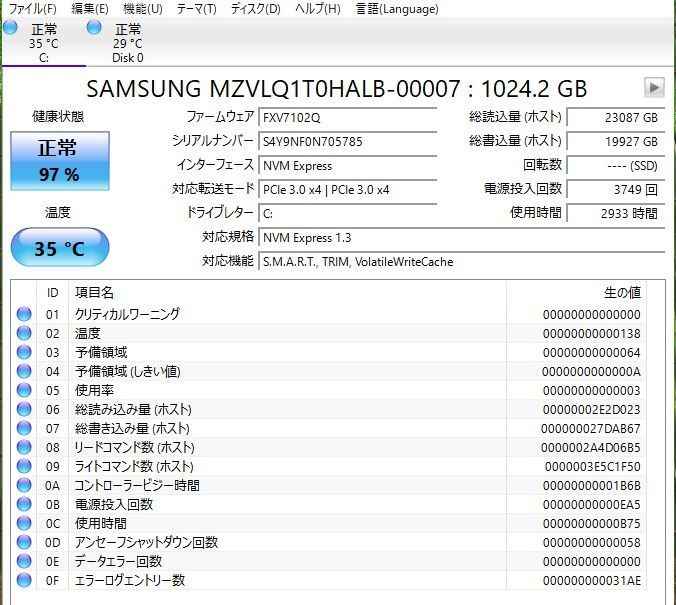
Task: Click the ID column header
Action: (x=52, y=293)
